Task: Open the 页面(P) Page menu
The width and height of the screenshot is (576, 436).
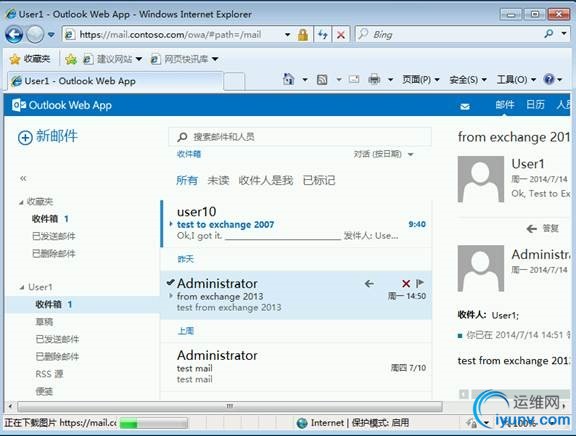Action: click(x=421, y=79)
